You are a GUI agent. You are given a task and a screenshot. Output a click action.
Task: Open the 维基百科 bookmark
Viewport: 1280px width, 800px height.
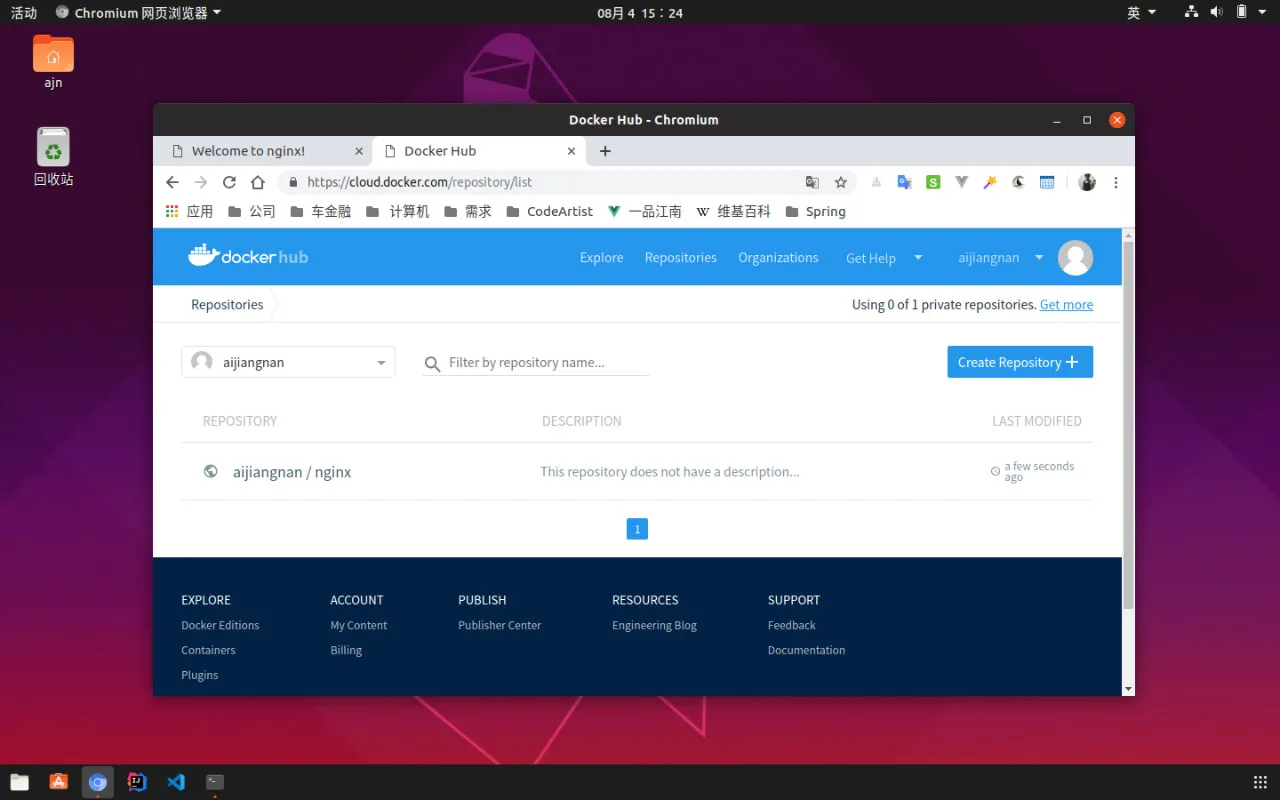tap(733, 211)
